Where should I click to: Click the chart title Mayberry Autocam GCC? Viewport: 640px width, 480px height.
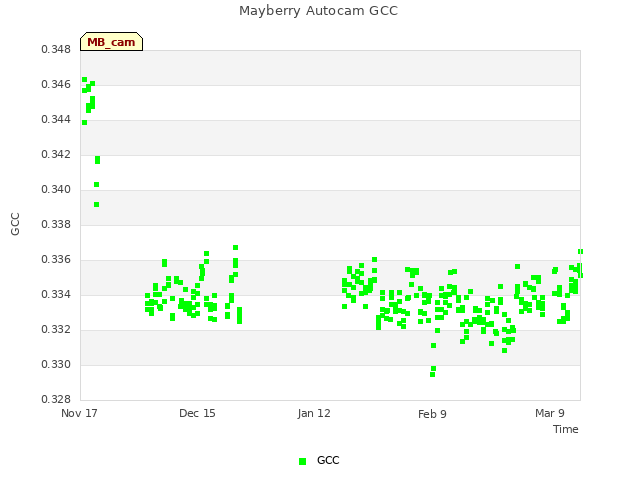(318, 11)
